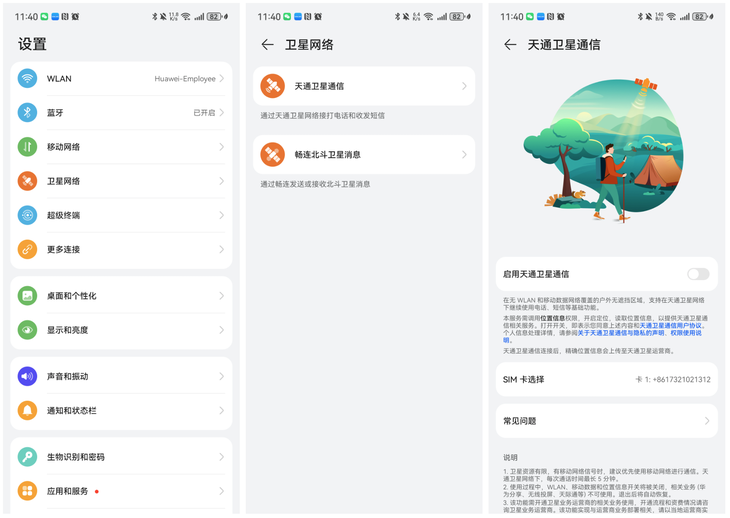Tap the 生物识别和密码 key icon

tap(27, 457)
